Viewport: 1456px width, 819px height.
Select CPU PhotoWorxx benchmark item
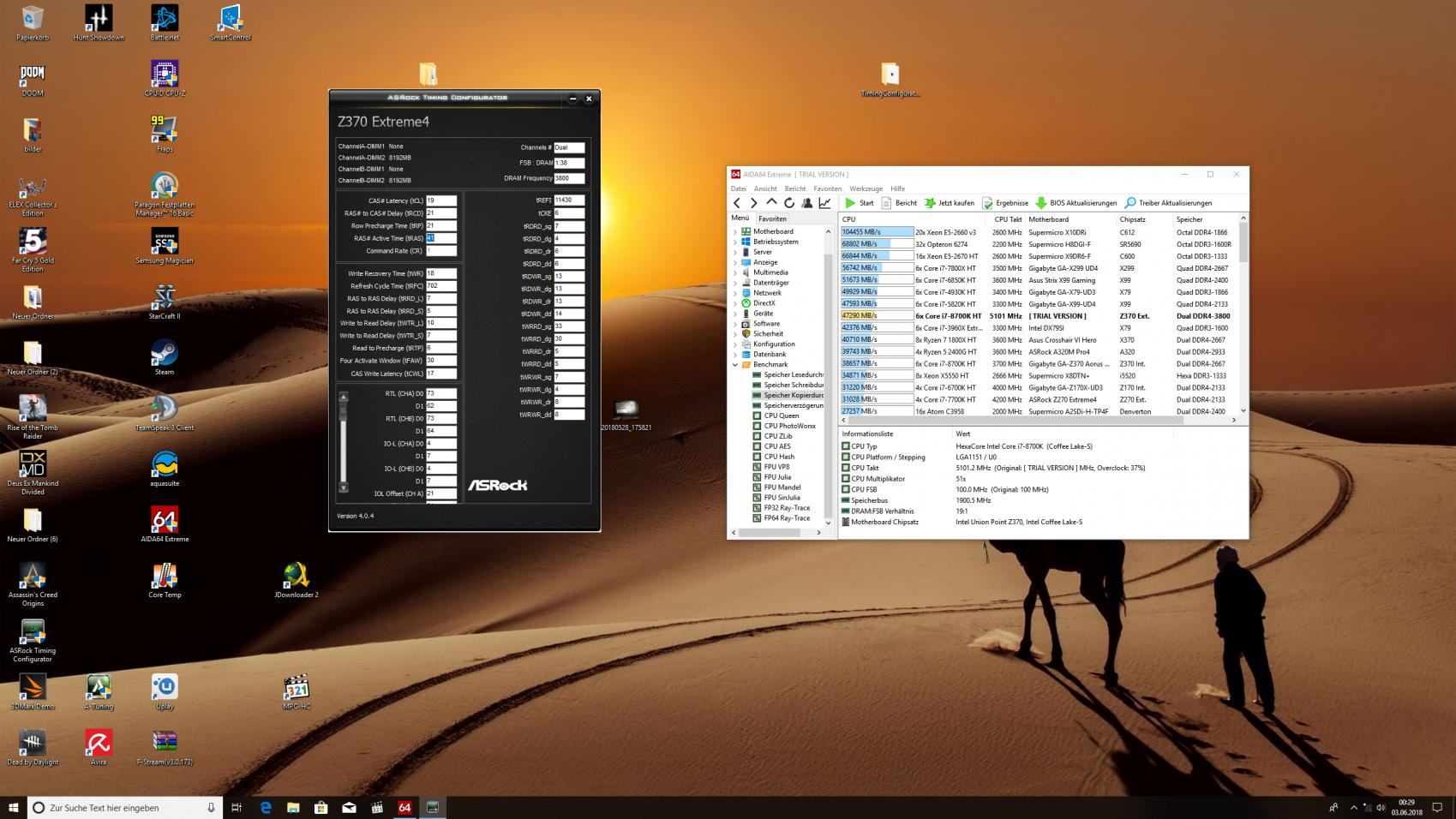(x=784, y=426)
